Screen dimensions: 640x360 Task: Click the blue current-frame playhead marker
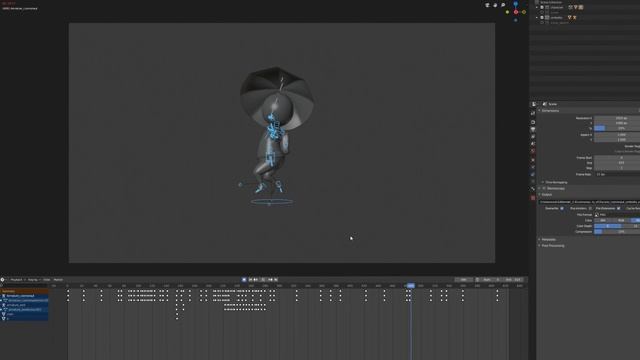tap(411, 286)
